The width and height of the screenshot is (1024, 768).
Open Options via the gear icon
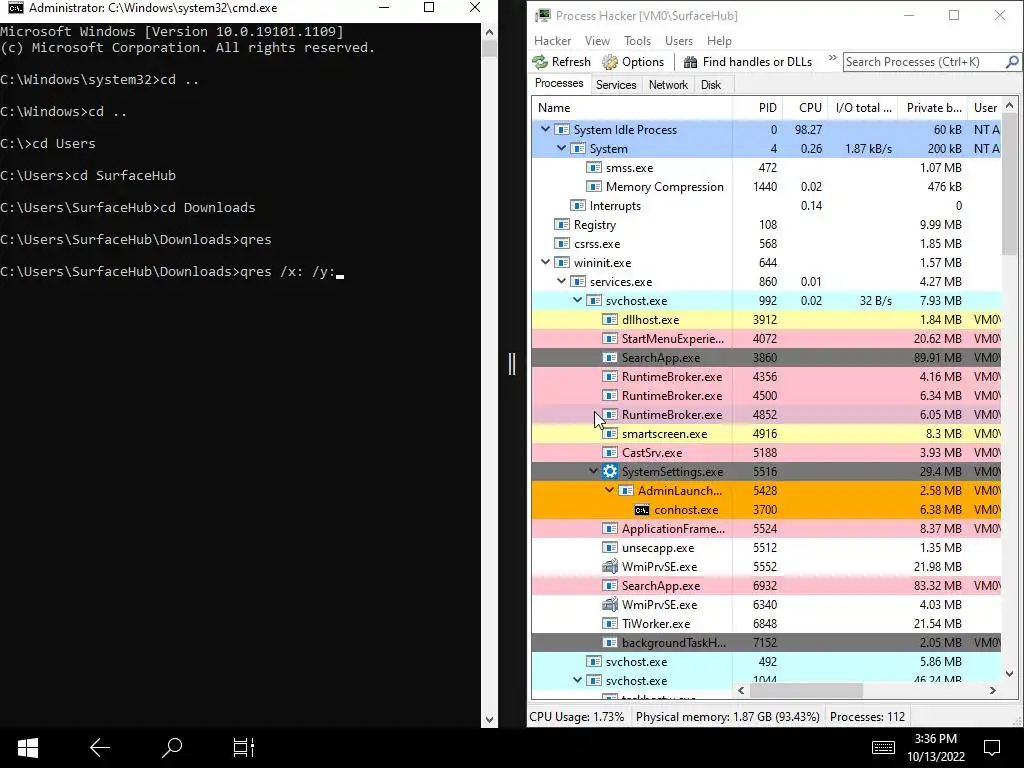610,62
